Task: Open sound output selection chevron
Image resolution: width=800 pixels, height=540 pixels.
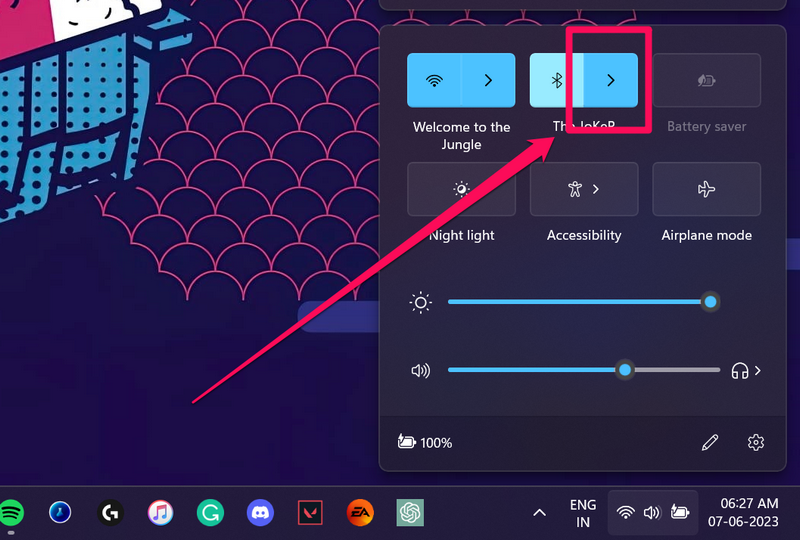Action: (758, 371)
